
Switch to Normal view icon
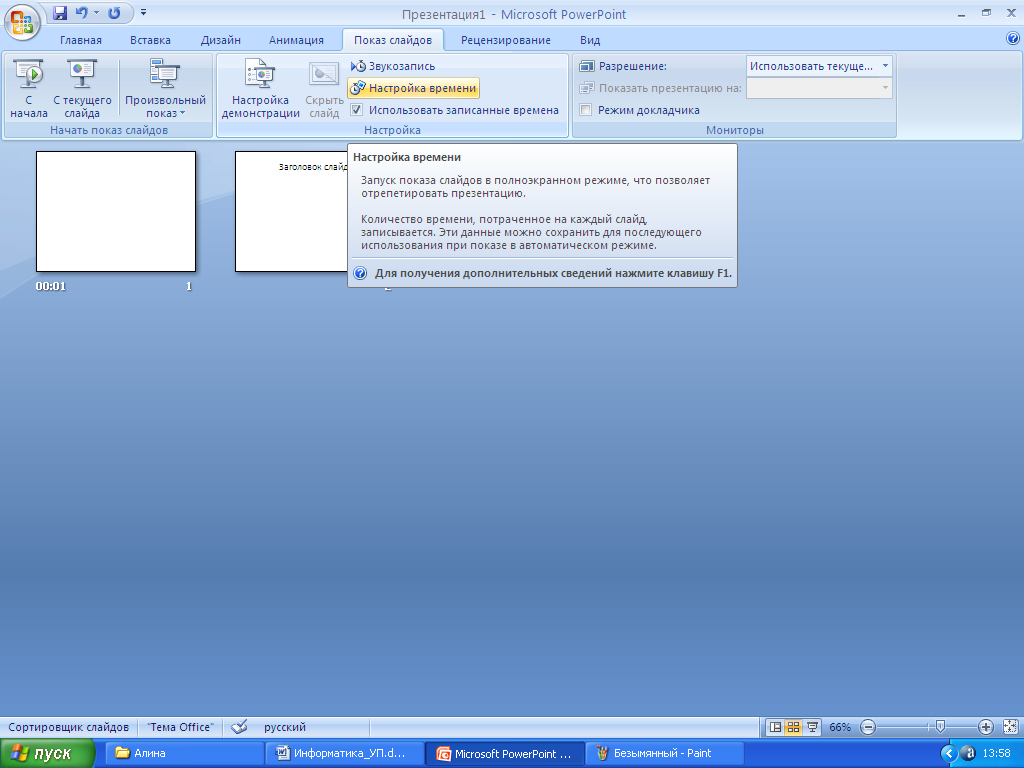[x=775, y=727]
